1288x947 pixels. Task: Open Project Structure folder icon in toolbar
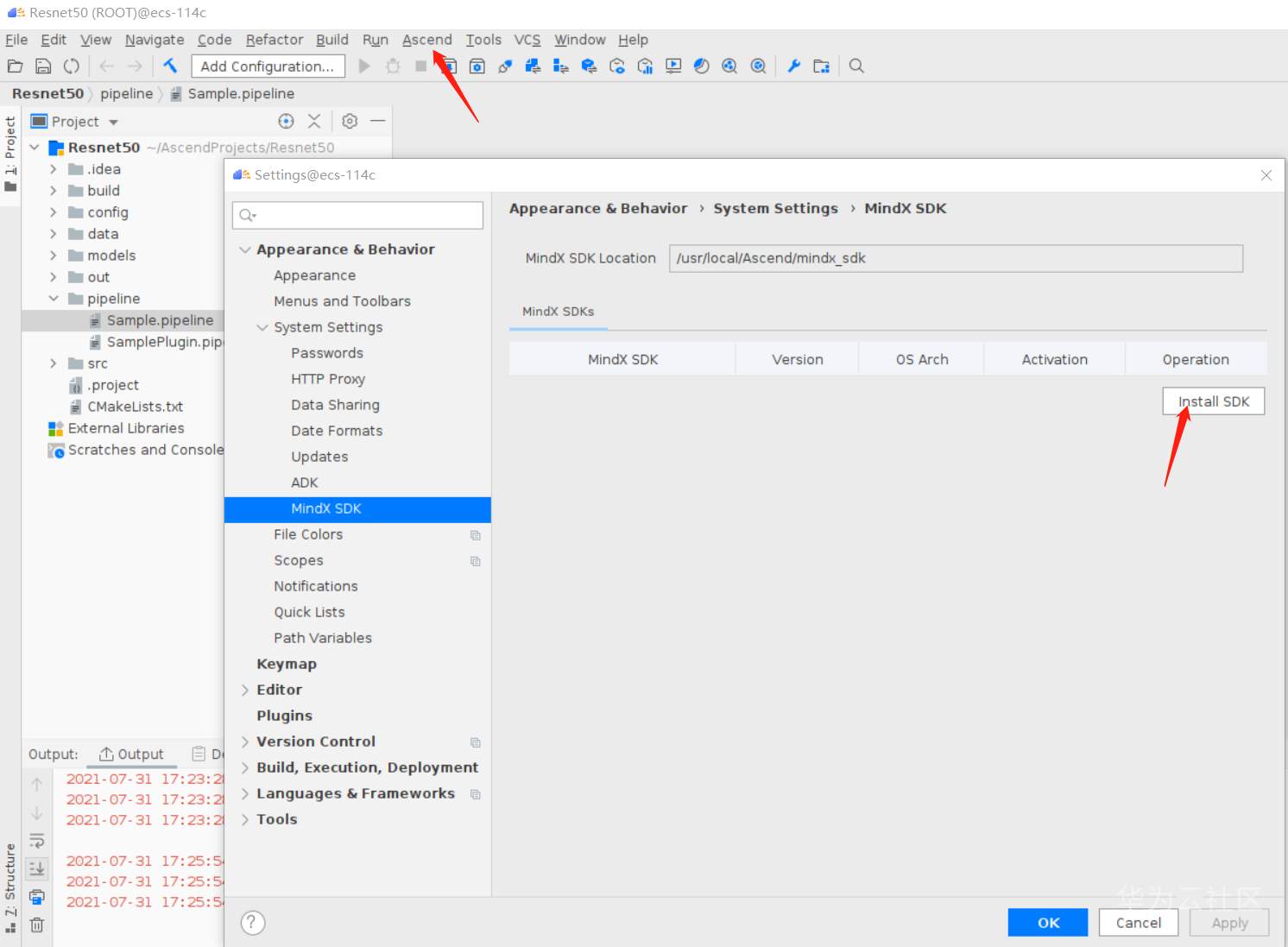(821, 66)
